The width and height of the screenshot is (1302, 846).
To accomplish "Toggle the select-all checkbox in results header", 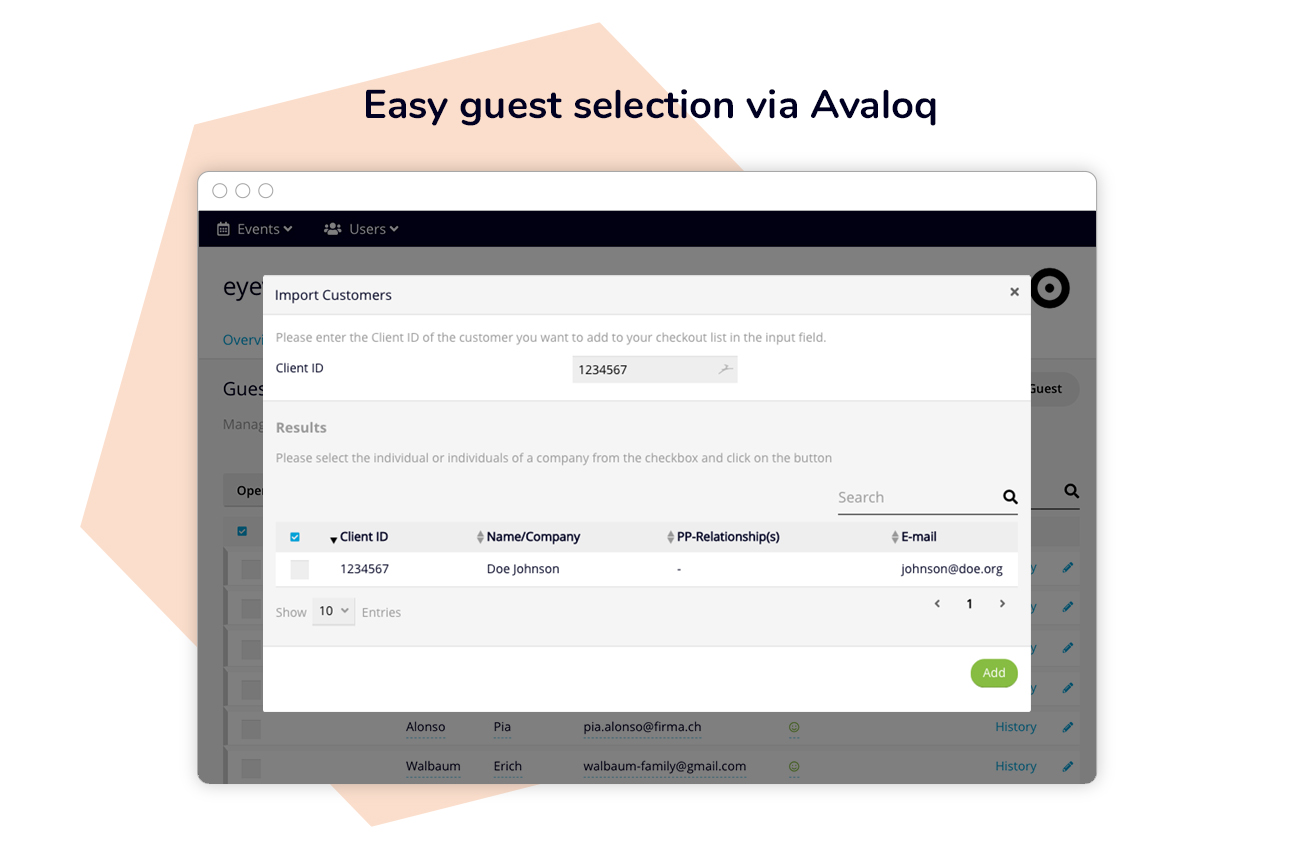I will point(295,537).
